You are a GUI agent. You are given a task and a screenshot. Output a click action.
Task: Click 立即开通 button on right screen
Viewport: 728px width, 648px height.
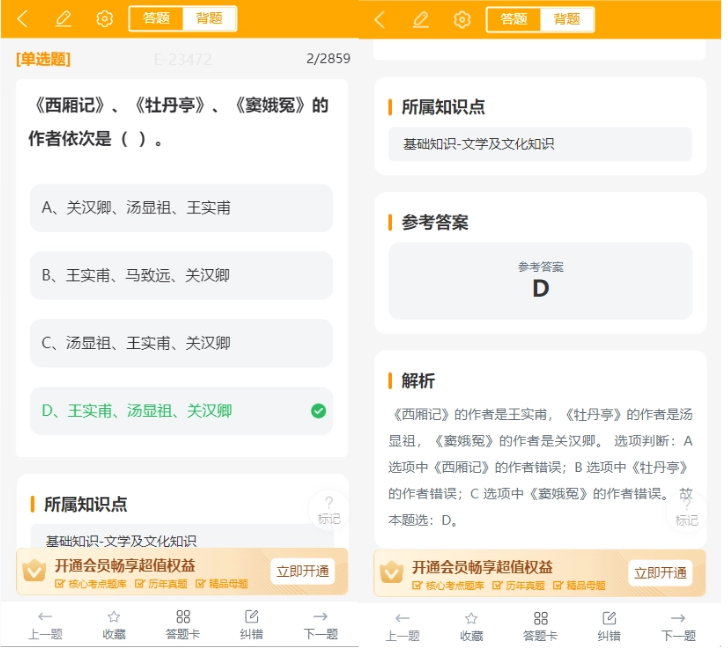tap(660, 573)
